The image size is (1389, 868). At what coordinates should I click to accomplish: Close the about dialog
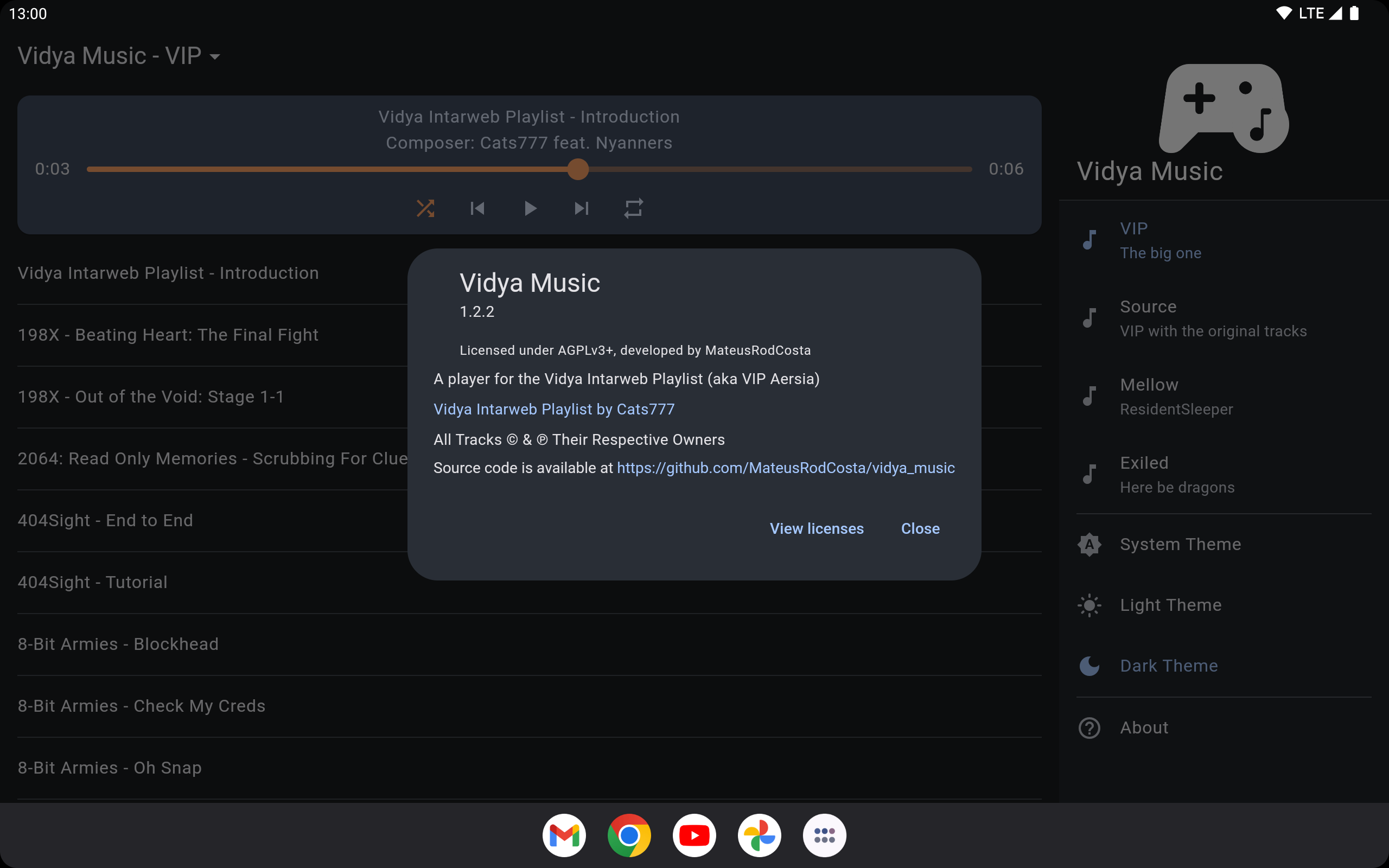pos(920,529)
